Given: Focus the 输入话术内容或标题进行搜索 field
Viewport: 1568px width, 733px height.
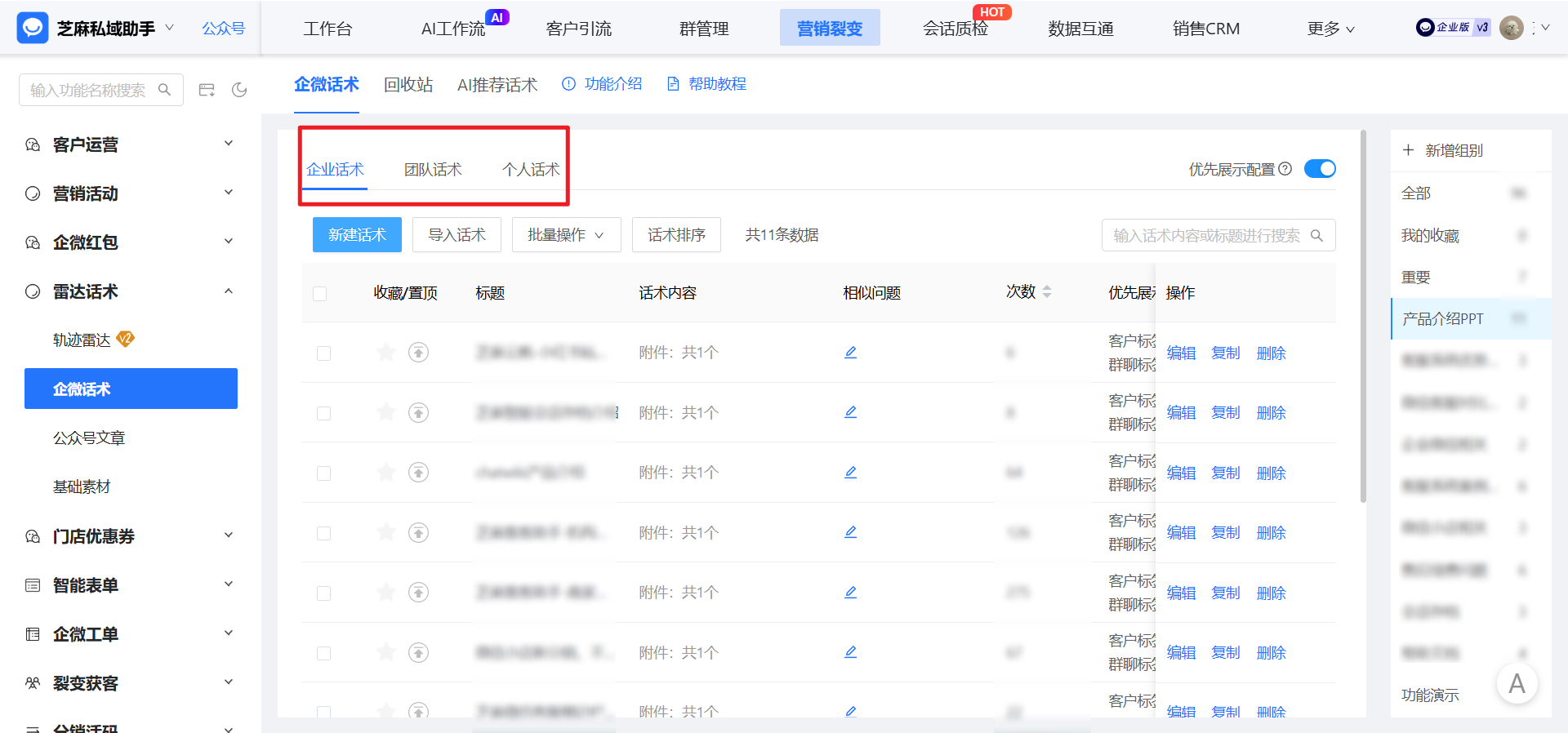Looking at the screenshot, I should click(x=1218, y=235).
